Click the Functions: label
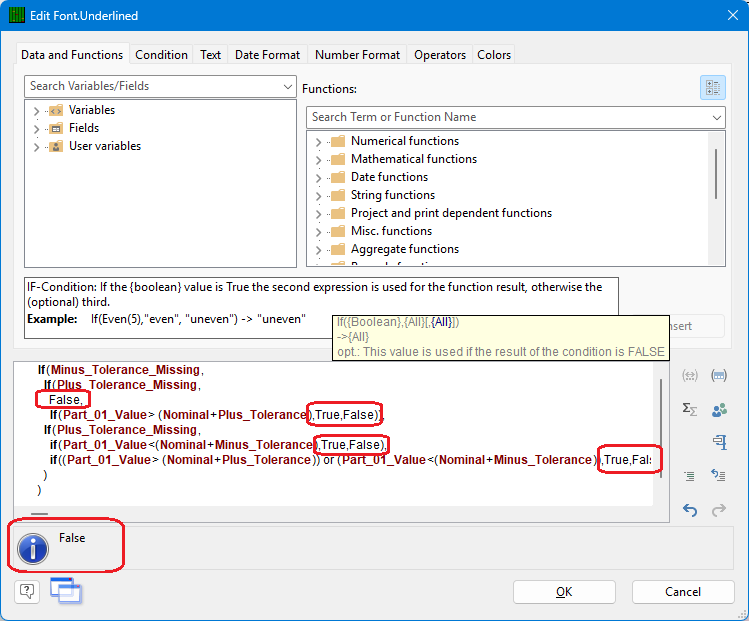The height and width of the screenshot is (621, 749). coord(329,89)
